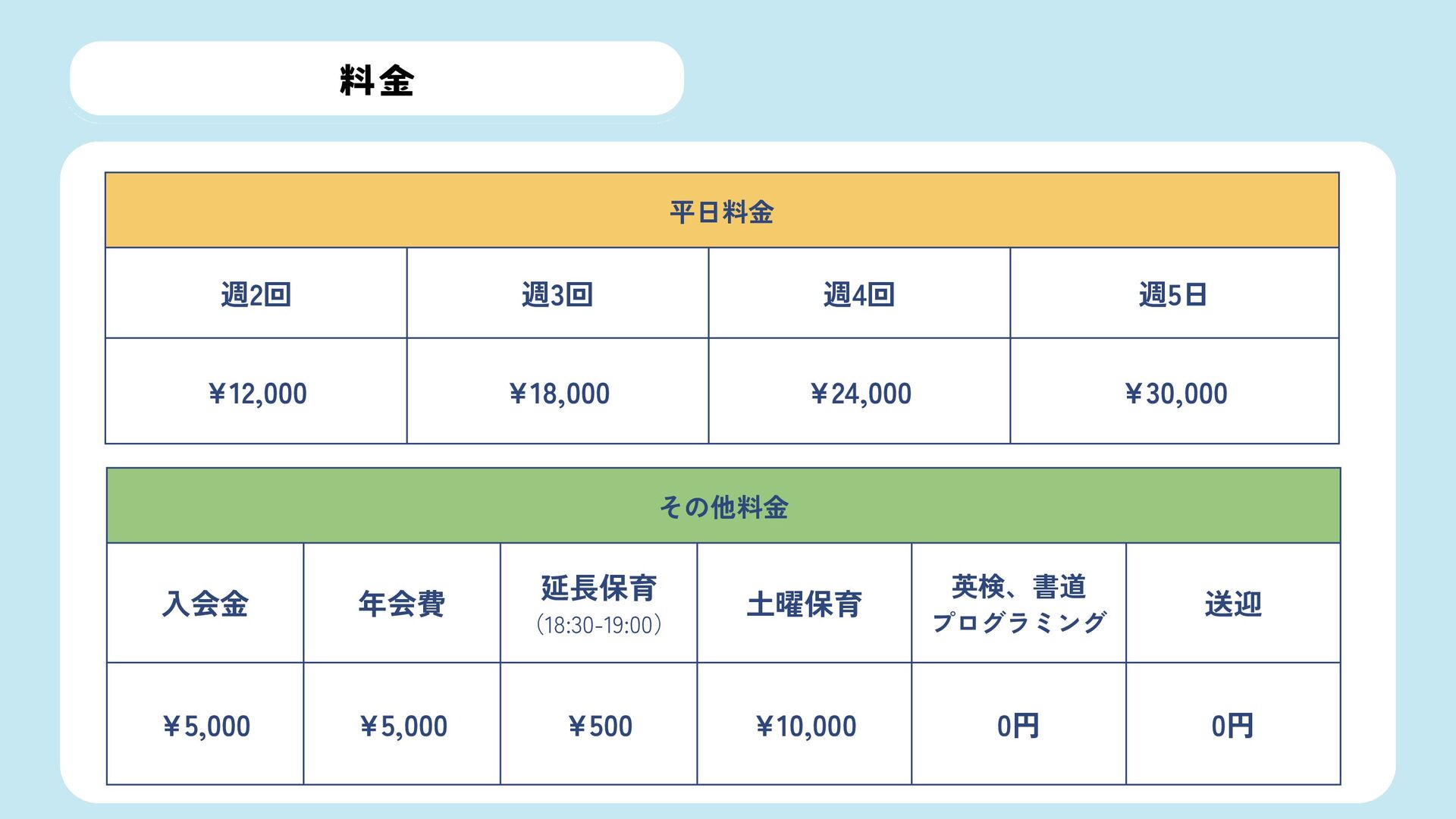Select the 英検、書道 プログラミング cell
Viewport: 1456px width, 819px height.
point(1018,604)
